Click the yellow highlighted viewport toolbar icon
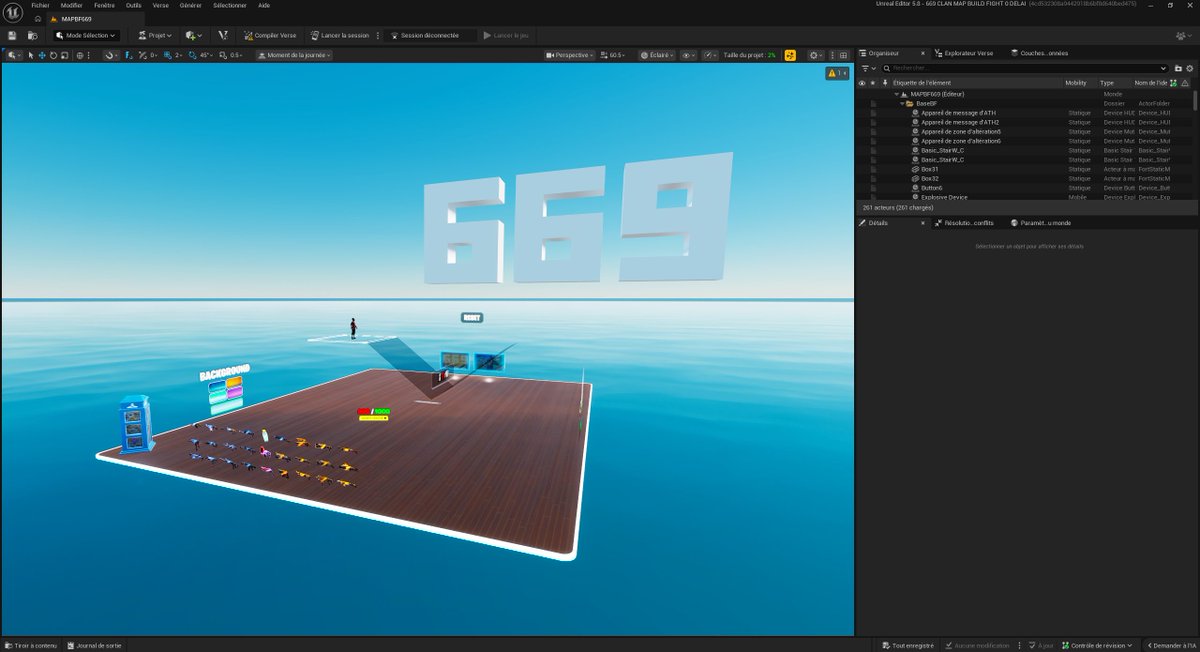 tap(790, 55)
